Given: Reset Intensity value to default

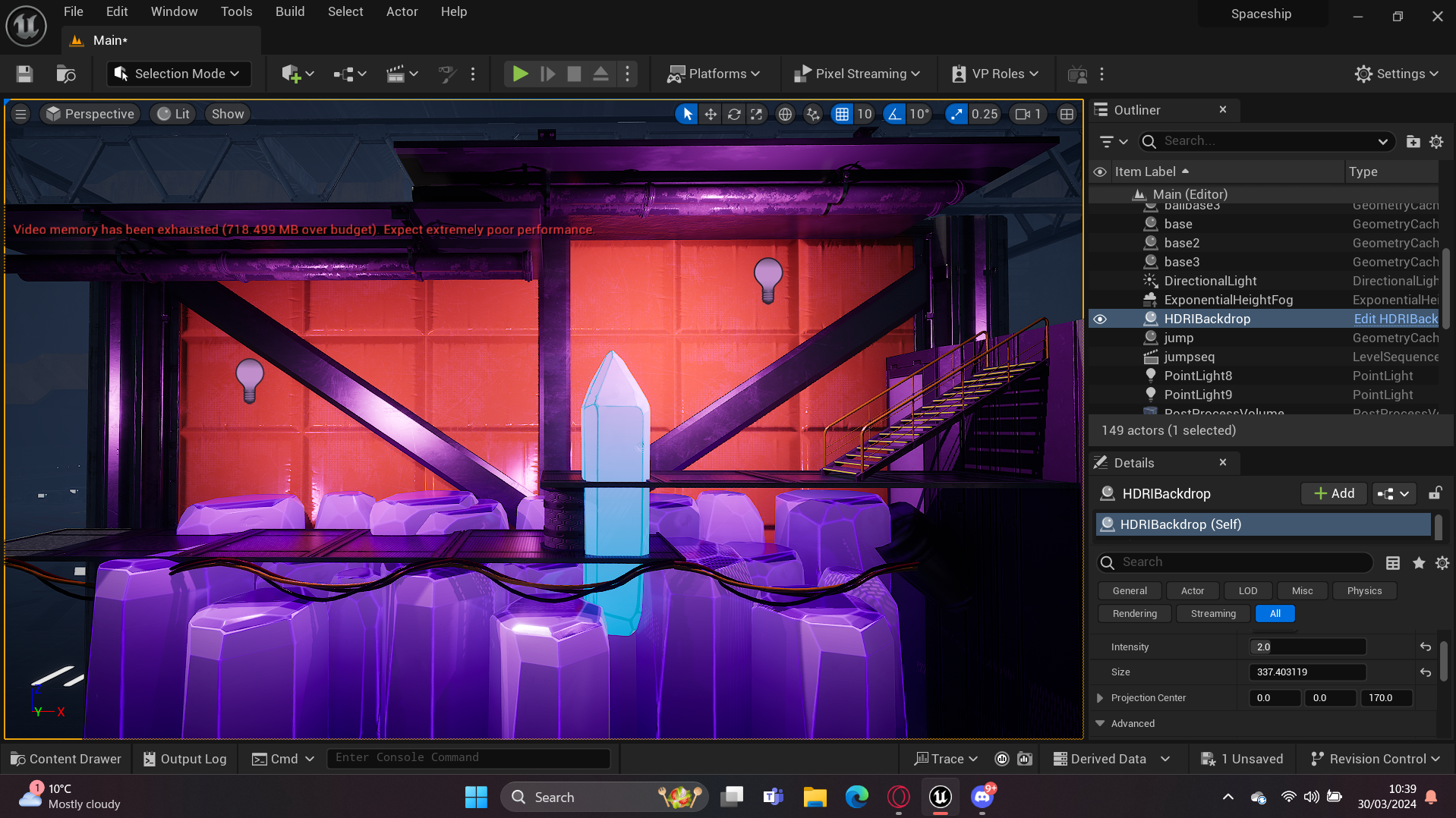Looking at the screenshot, I should (1426, 647).
